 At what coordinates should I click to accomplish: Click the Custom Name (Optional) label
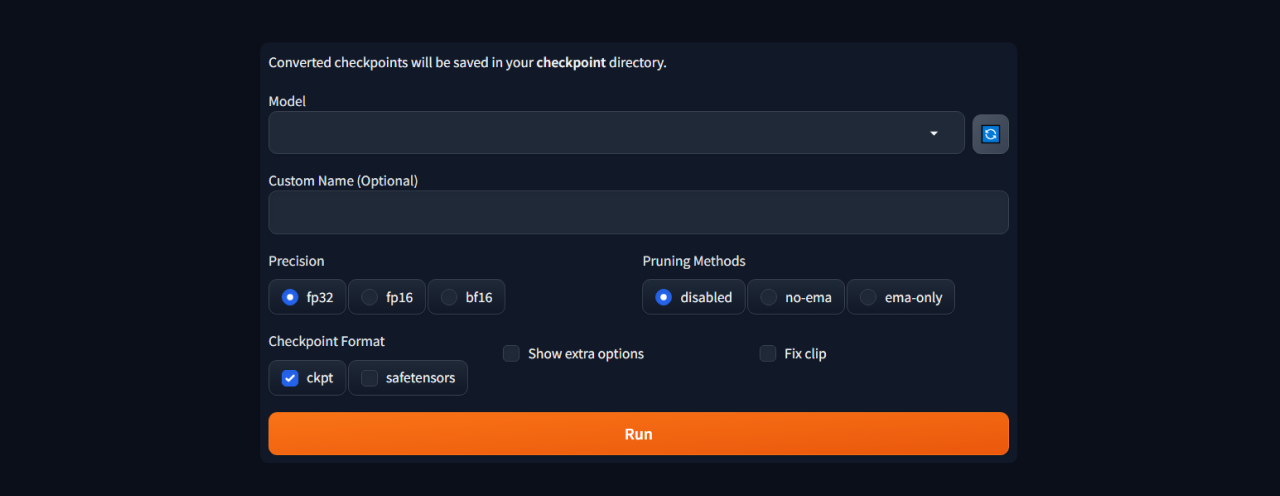(343, 181)
